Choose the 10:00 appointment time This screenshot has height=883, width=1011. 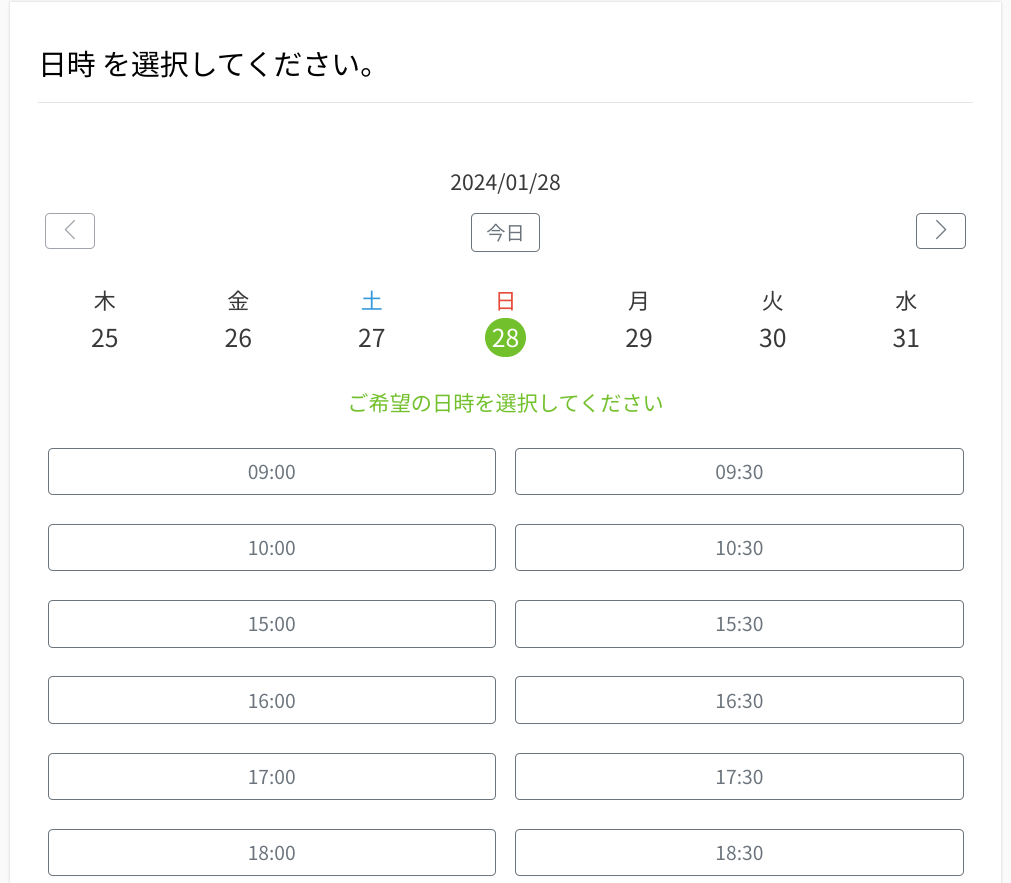click(271, 547)
